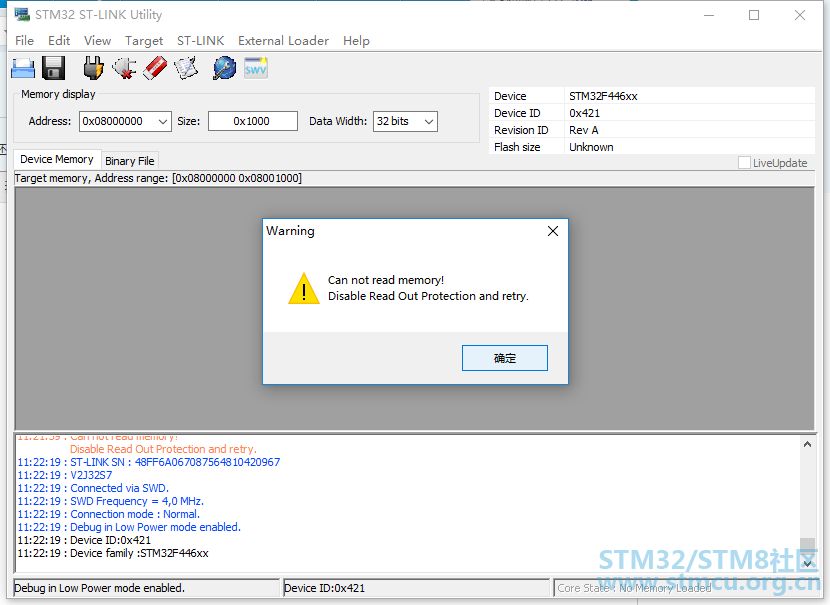
Task: Click the Connect to target plug icon
Action: point(93,68)
